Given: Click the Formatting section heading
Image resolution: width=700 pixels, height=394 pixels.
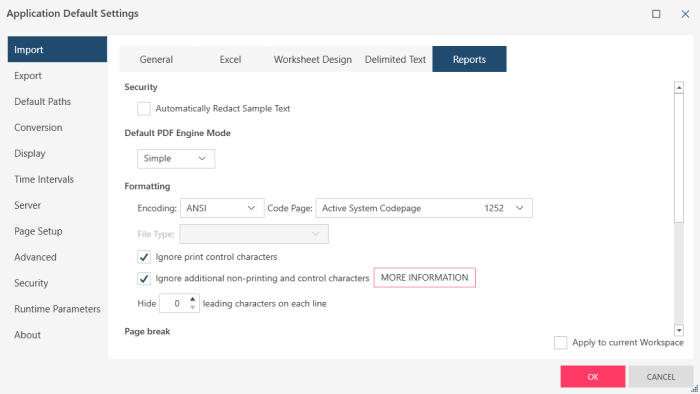Looking at the screenshot, I should [x=147, y=186].
